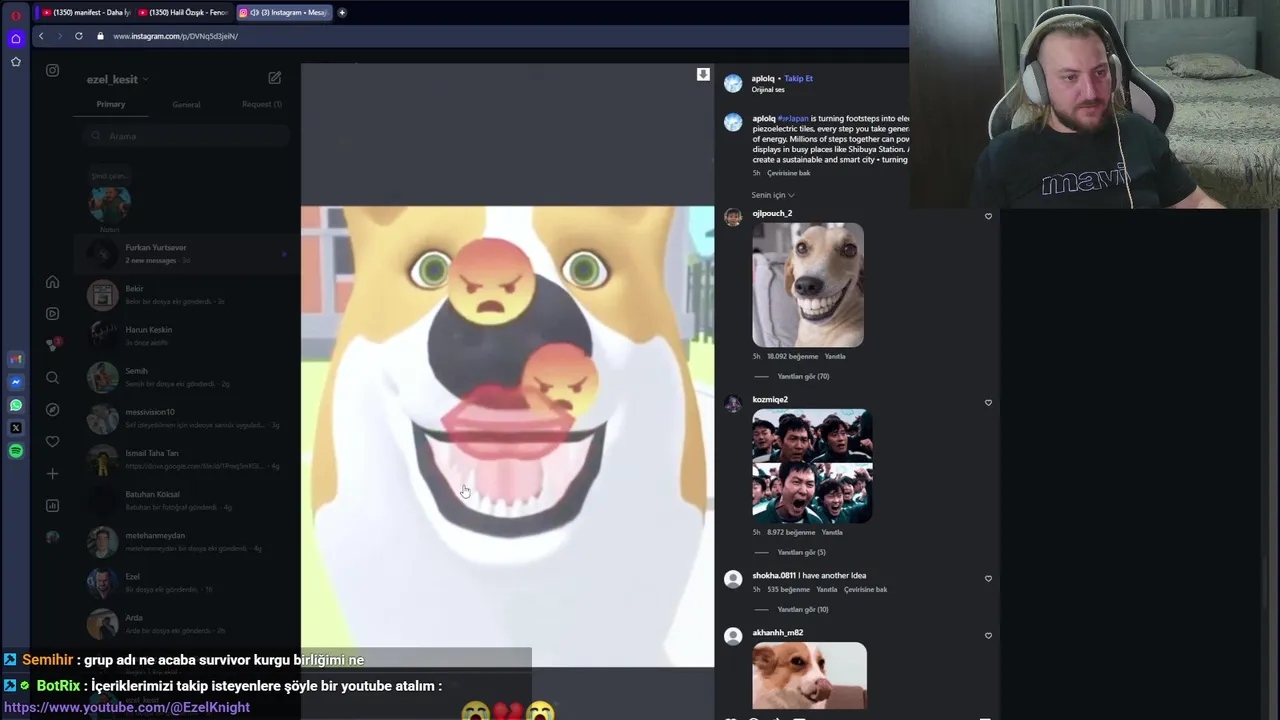
Task: Open the 'Senin için' comment sort dropdown
Action: pos(773,195)
